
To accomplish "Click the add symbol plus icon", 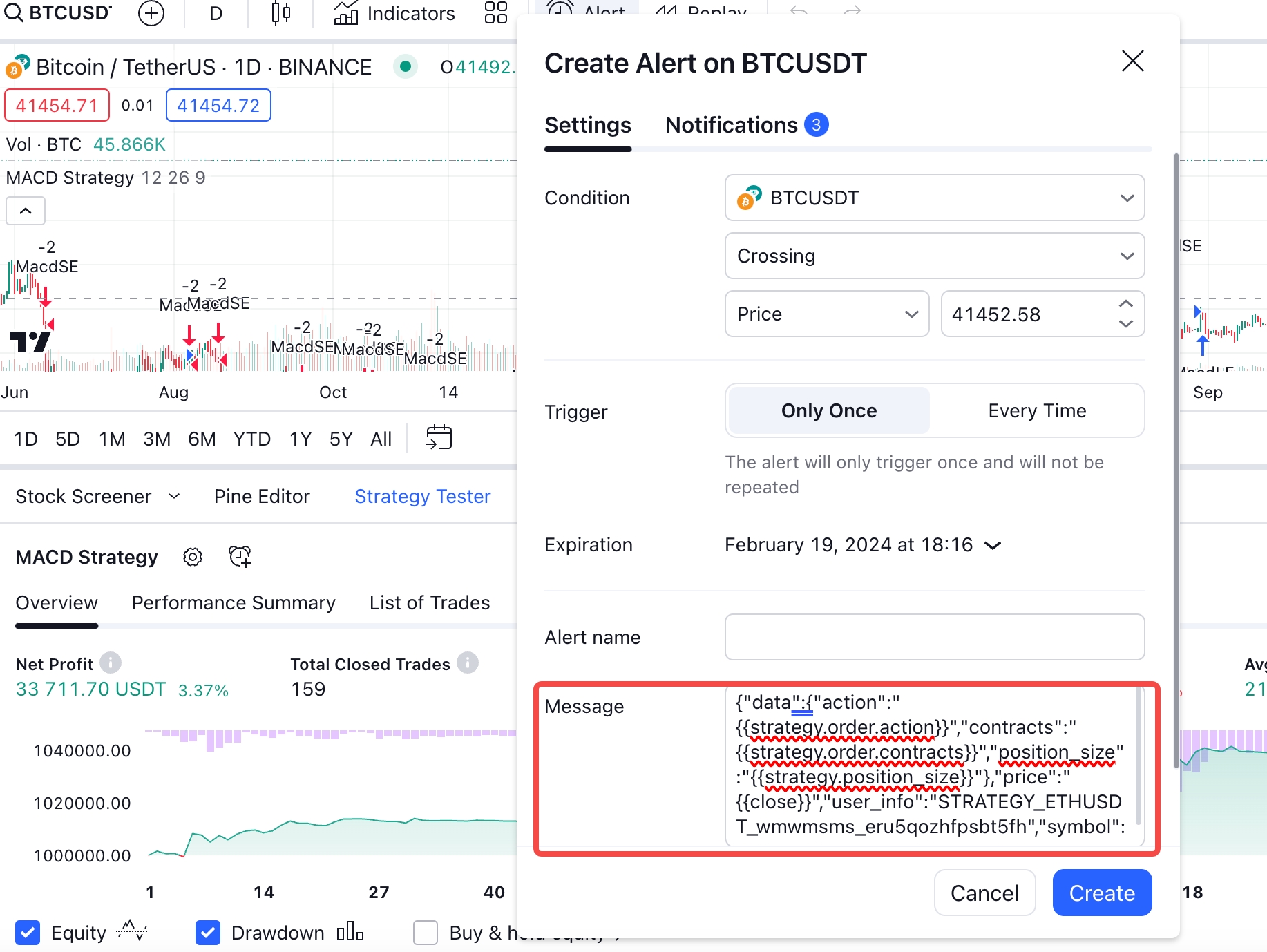I will (x=151, y=13).
